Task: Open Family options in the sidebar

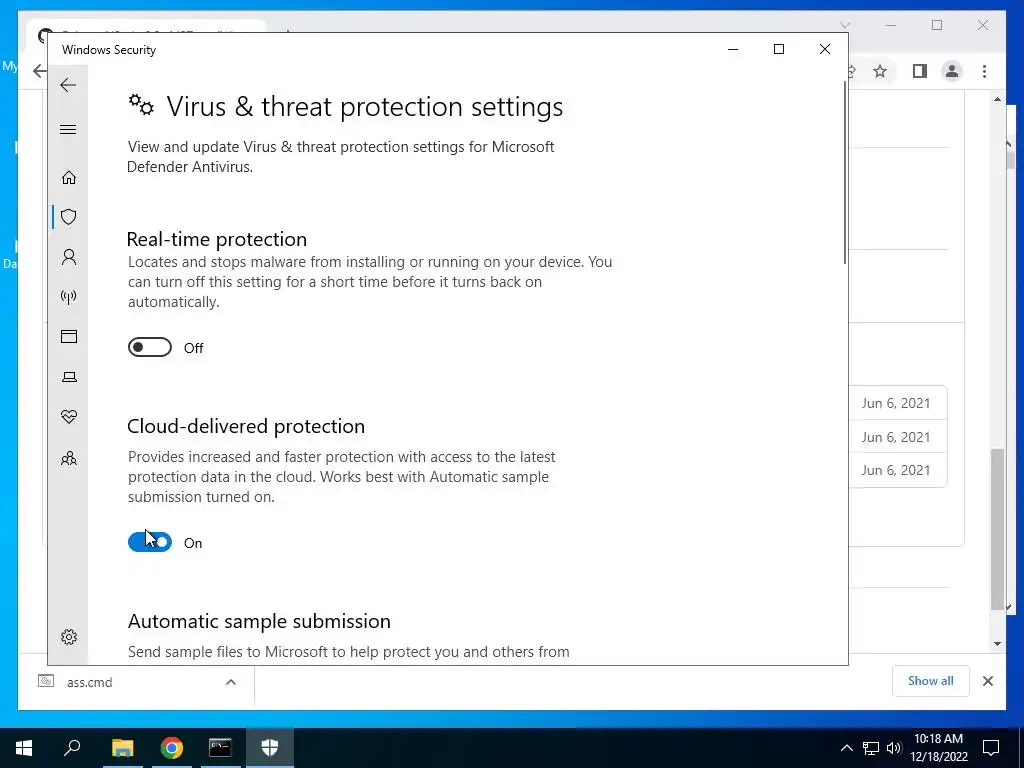Action: [x=69, y=458]
